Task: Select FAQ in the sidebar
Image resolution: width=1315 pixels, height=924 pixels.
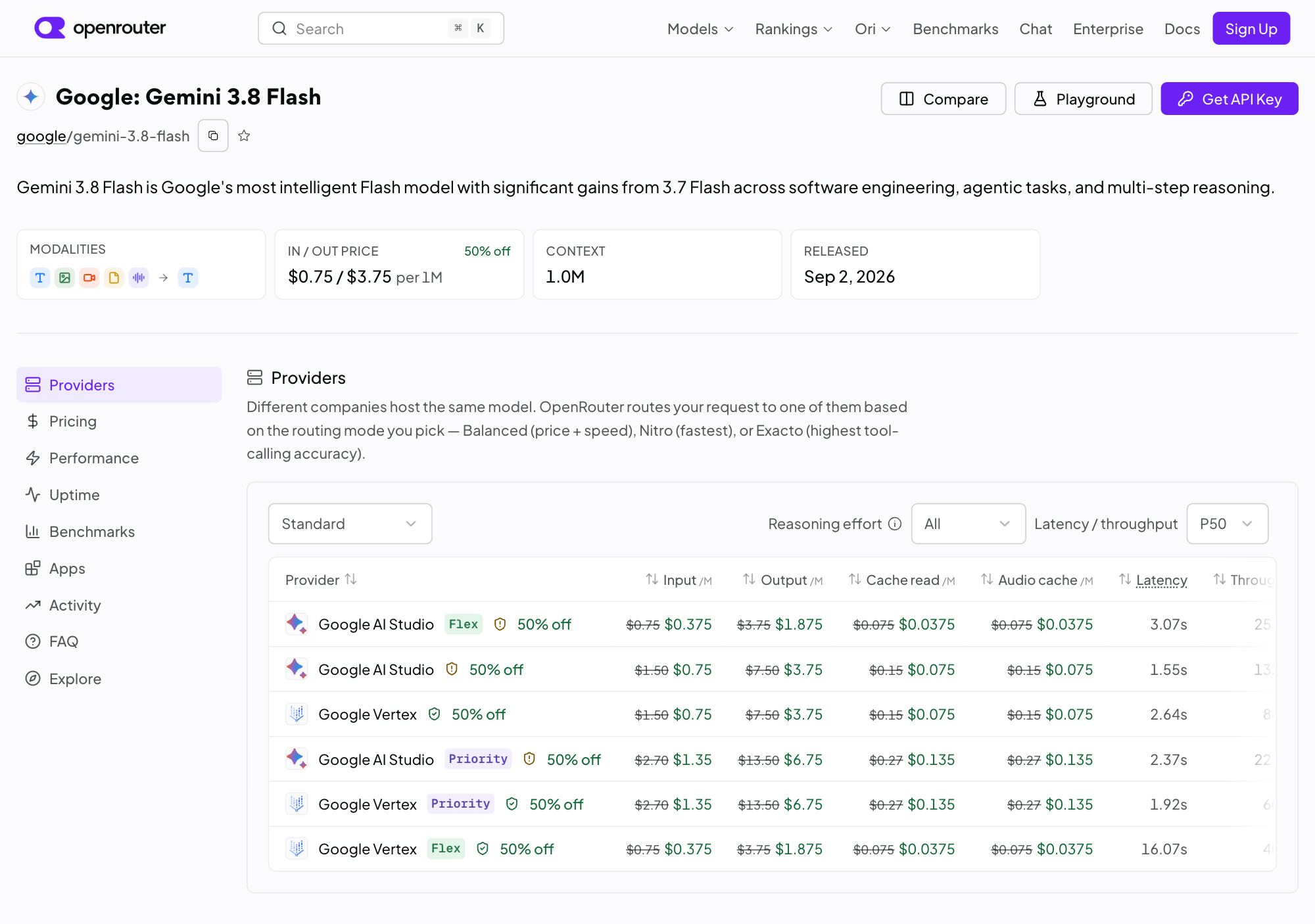Action: (x=119, y=641)
